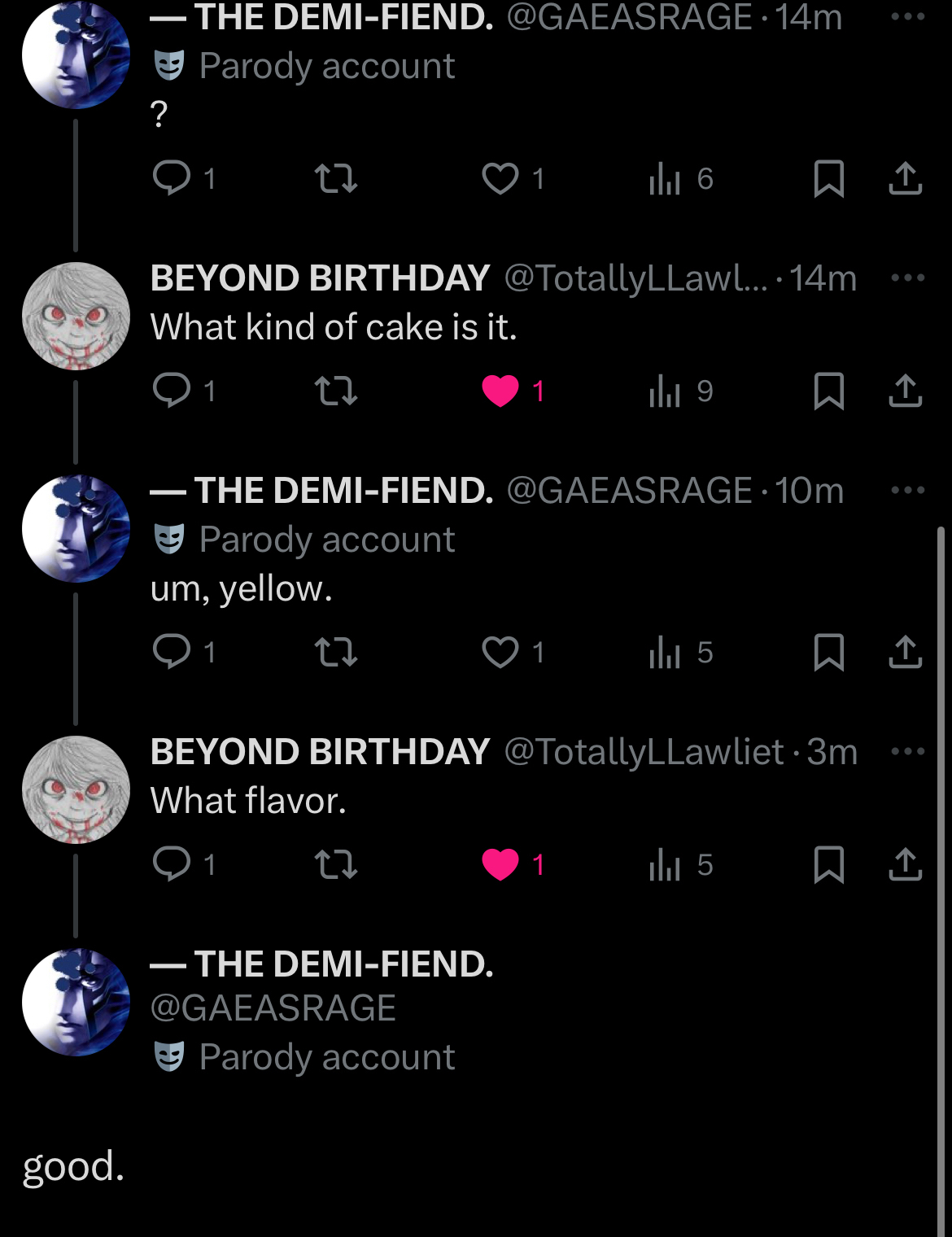Viewport: 952px width, 1237px height.
Task: Reply to the "What flavor." tweet
Action: click(172, 864)
